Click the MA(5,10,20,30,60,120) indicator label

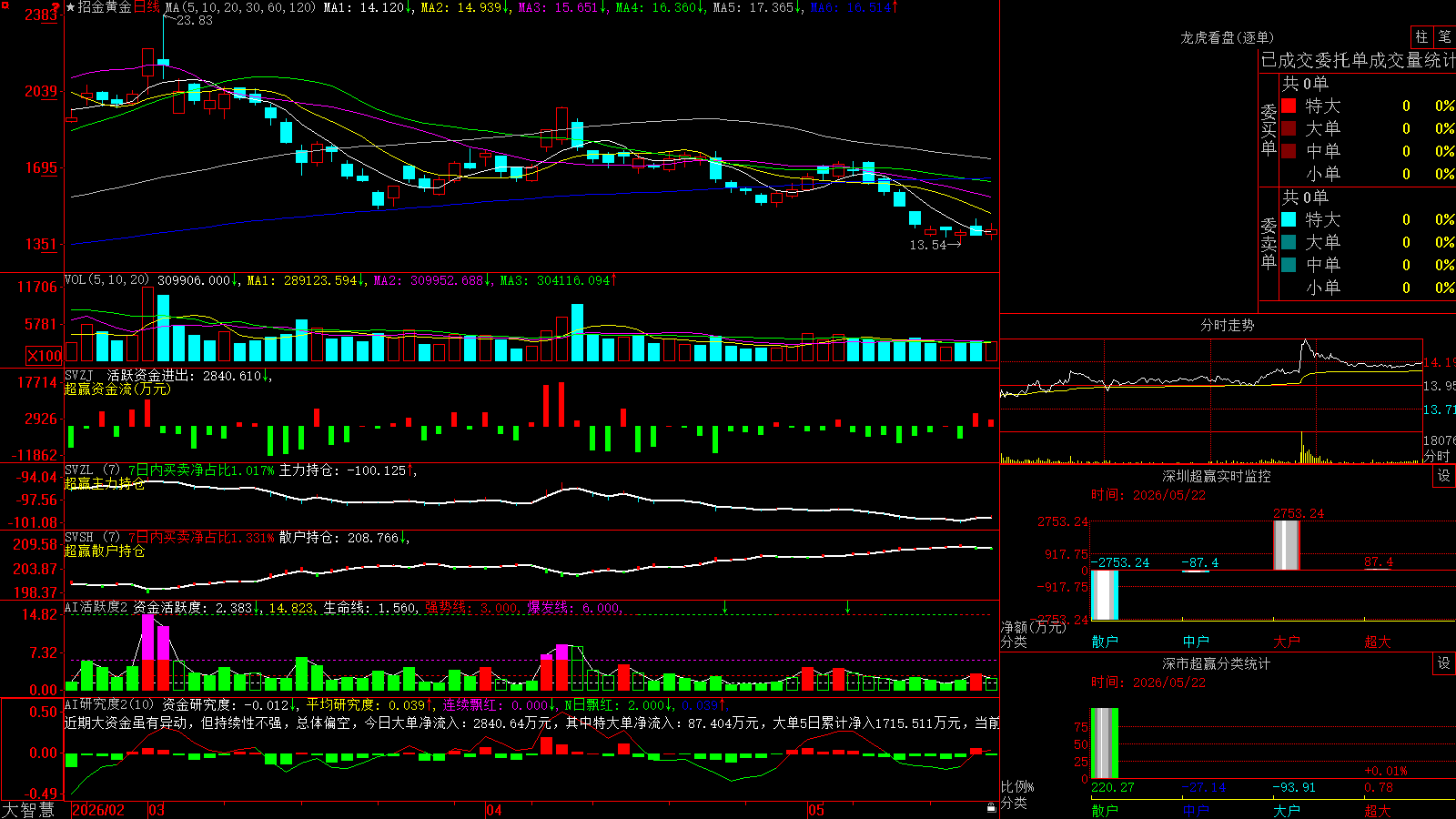240,7
